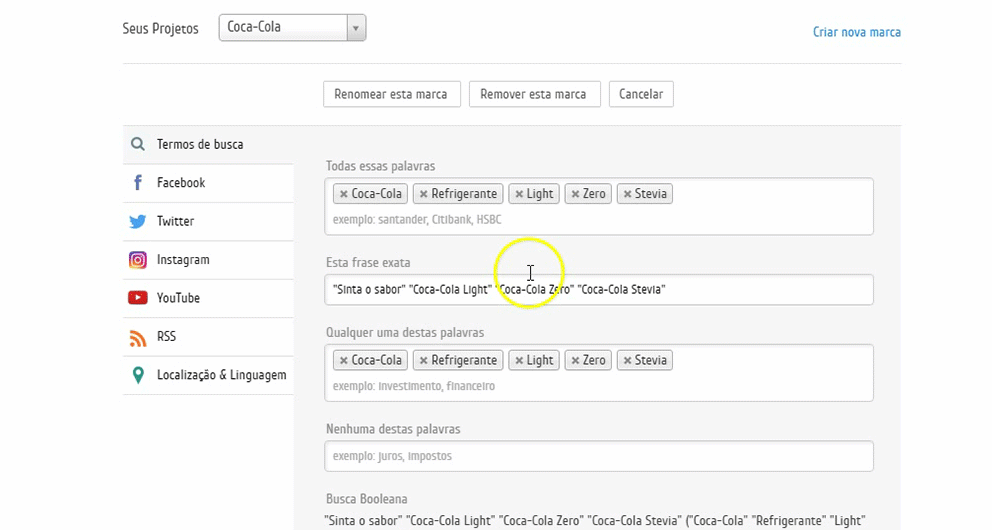
Task: Remove Stevia tag in Qualquer uma destas palavras
Action: coord(627,360)
